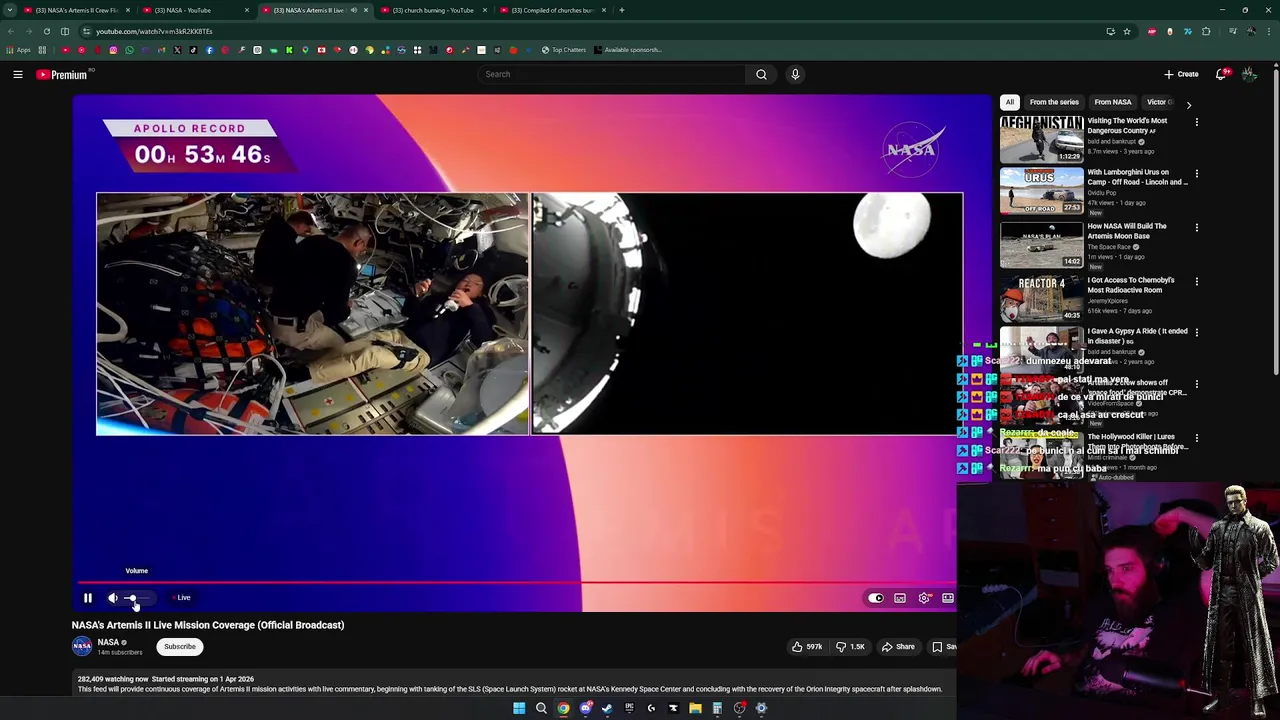Go back in browser history

tap(11, 31)
